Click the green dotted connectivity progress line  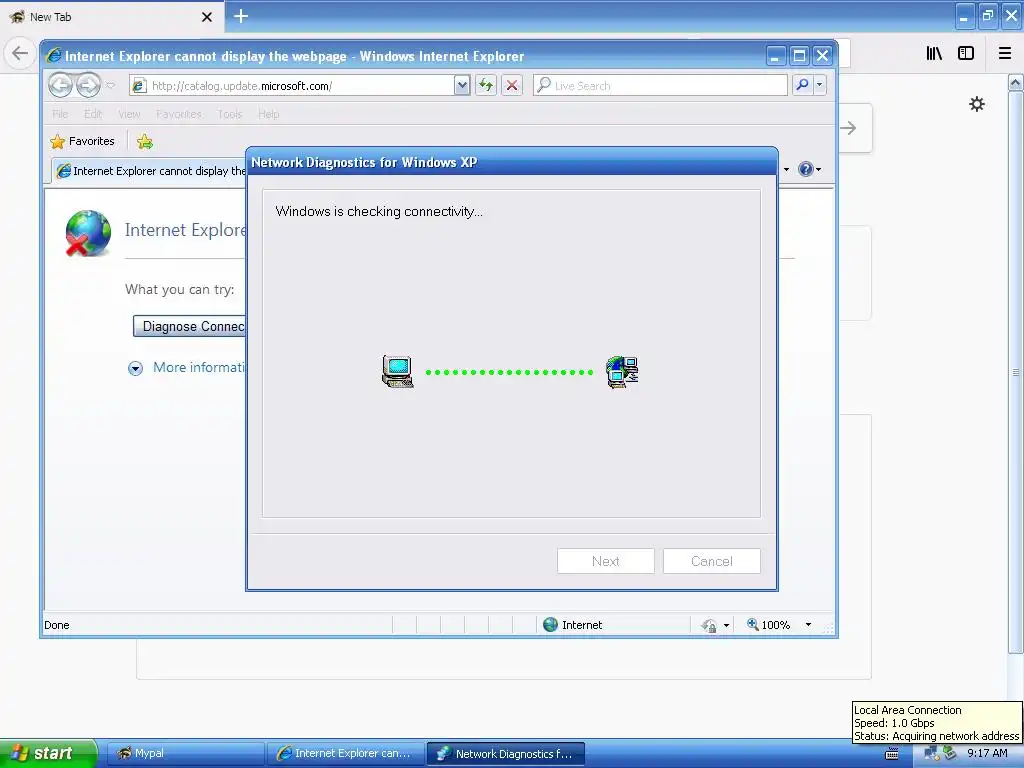tap(509, 372)
